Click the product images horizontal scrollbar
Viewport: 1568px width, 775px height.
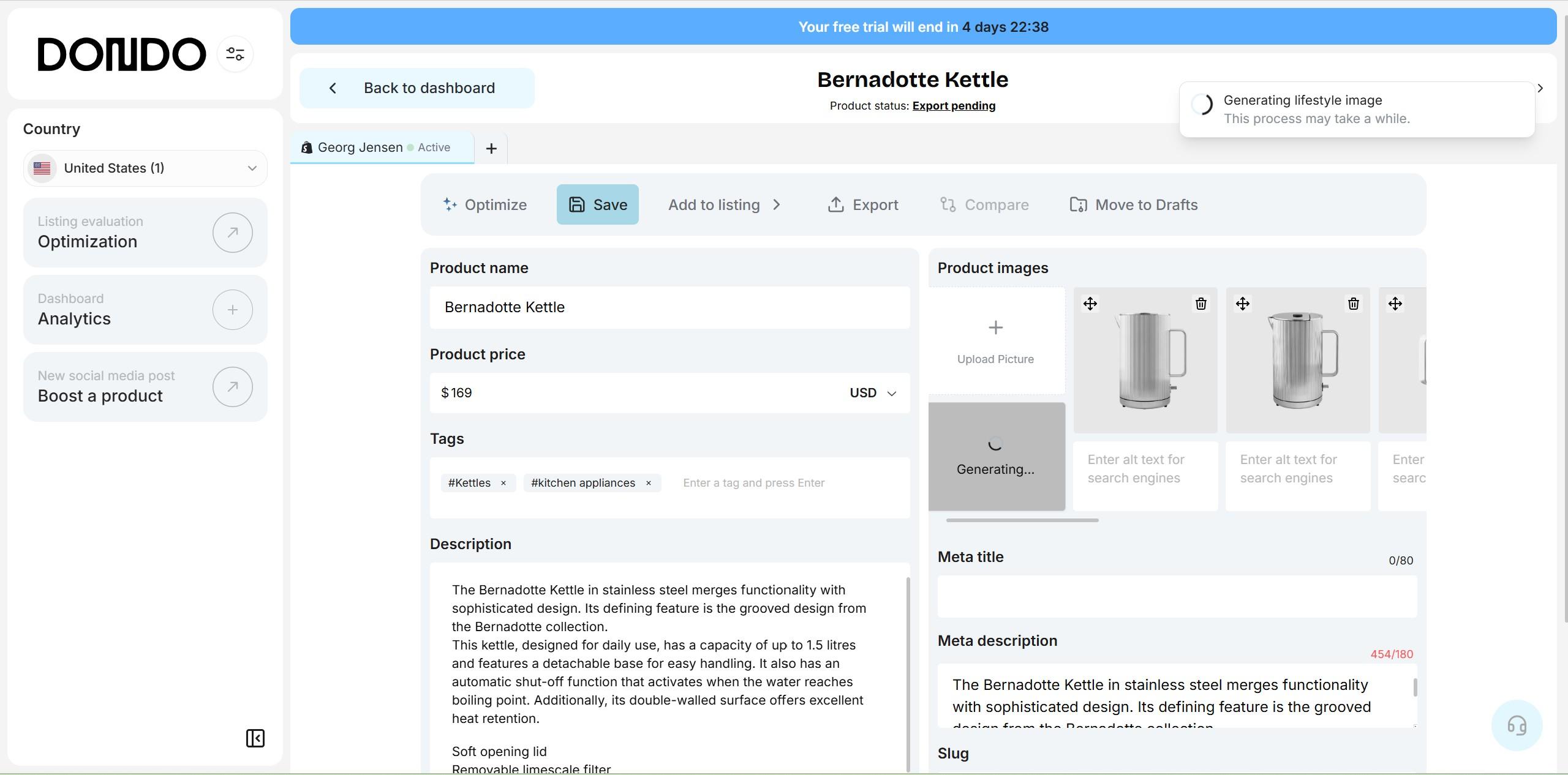pyautogui.click(x=1022, y=520)
